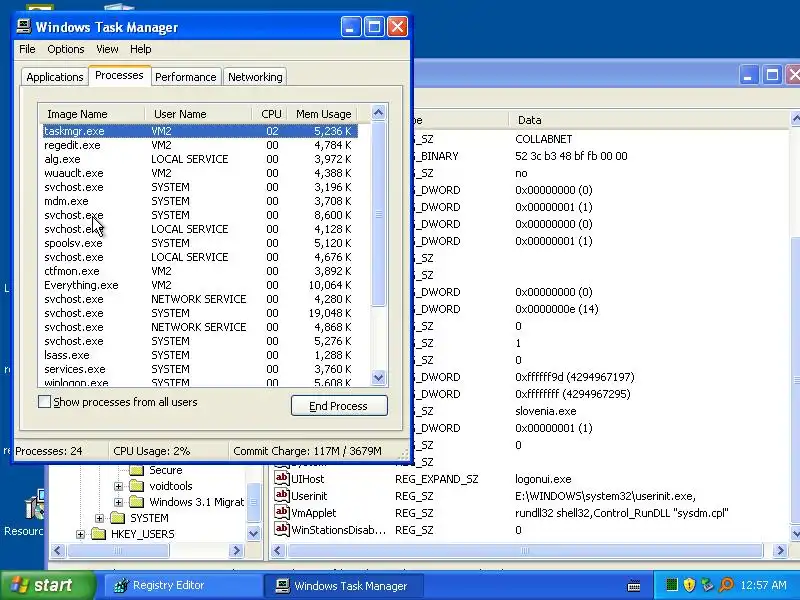This screenshot has width=800, height=600.
Task: Select the SYSTEM folder icon
Action: click(117, 518)
